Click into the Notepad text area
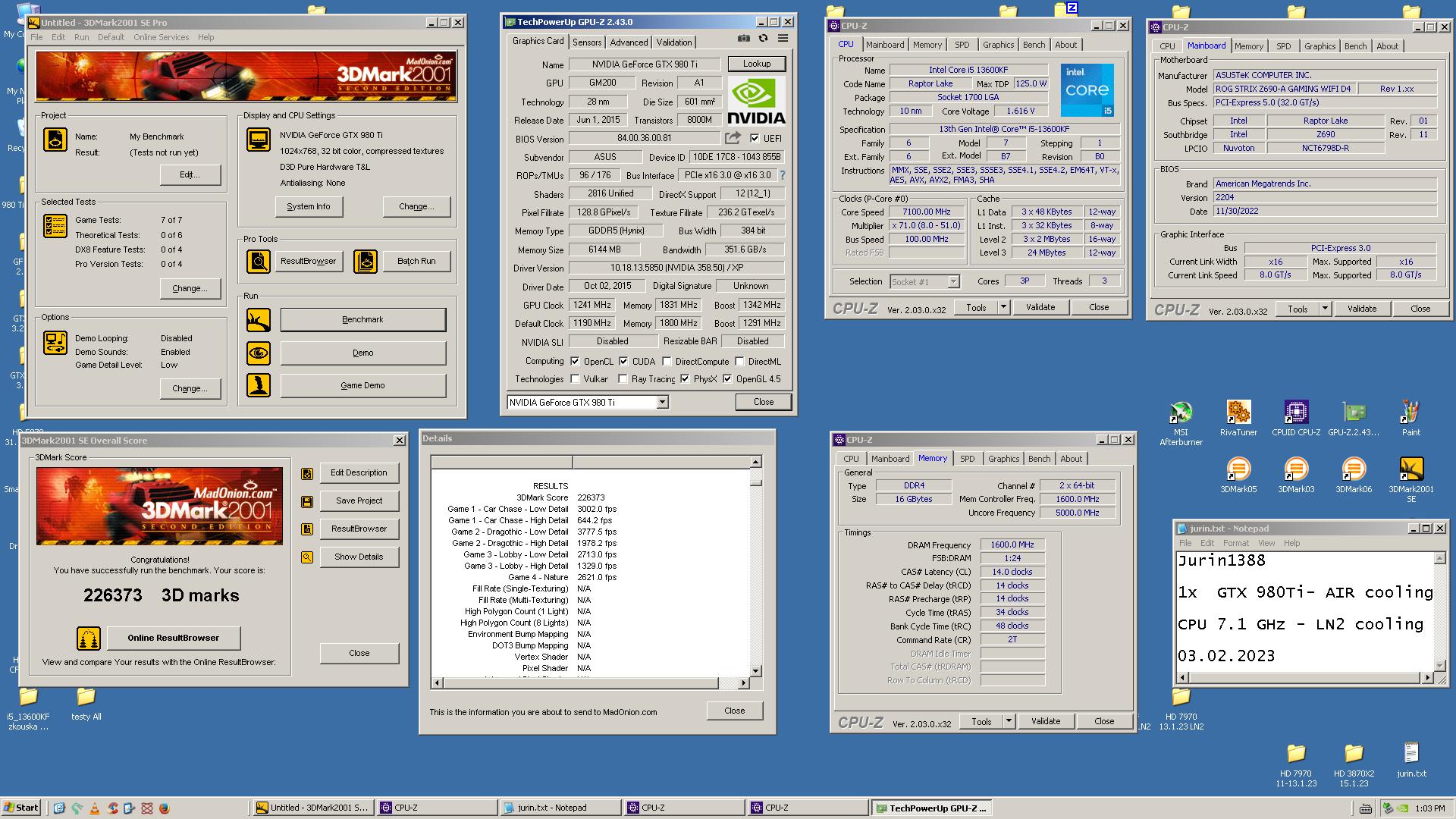The image size is (1456, 819). (x=1304, y=611)
